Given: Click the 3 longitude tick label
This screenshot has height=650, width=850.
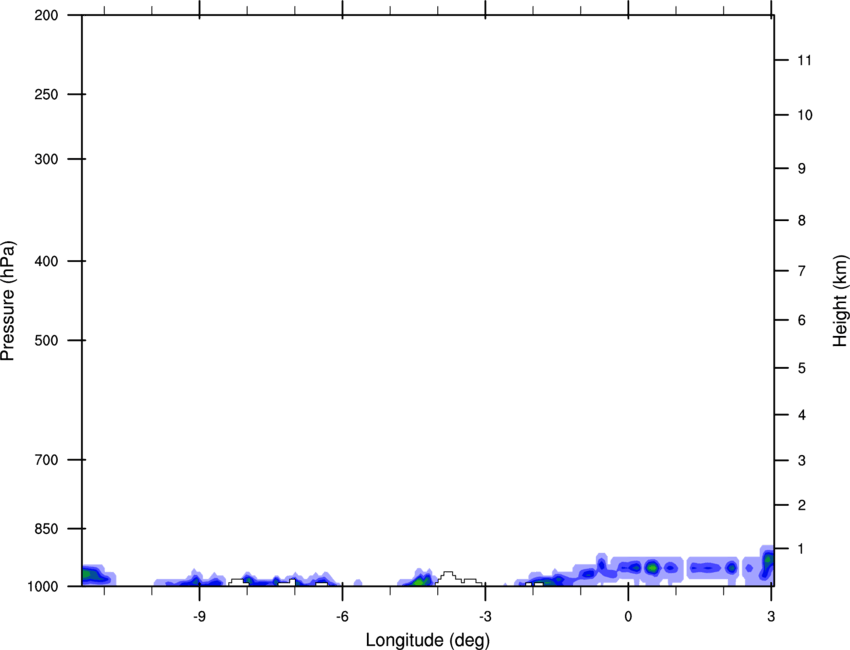Looking at the screenshot, I should click(771, 616).
